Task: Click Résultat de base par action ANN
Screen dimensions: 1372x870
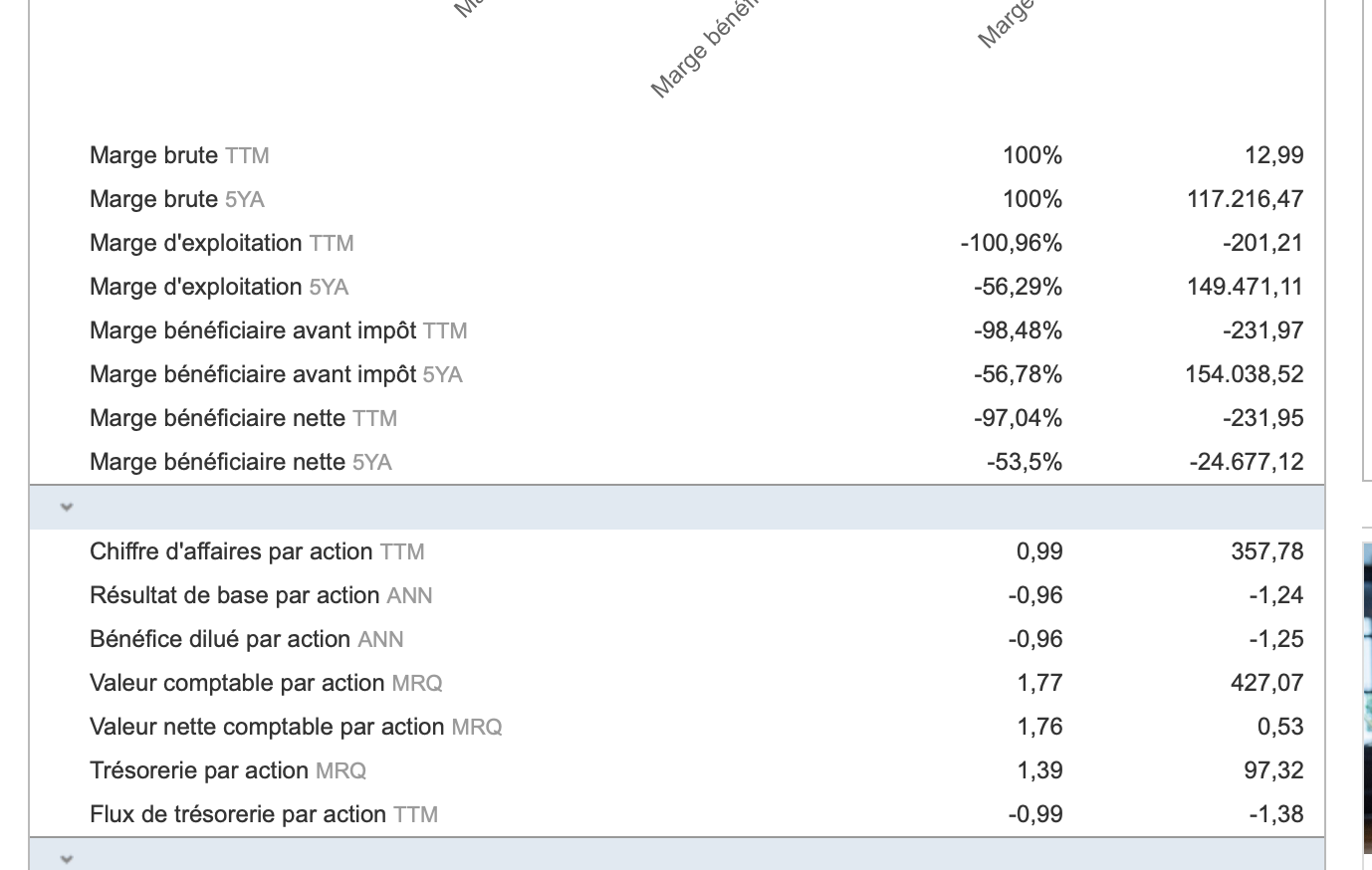Action: coord(261,595)
